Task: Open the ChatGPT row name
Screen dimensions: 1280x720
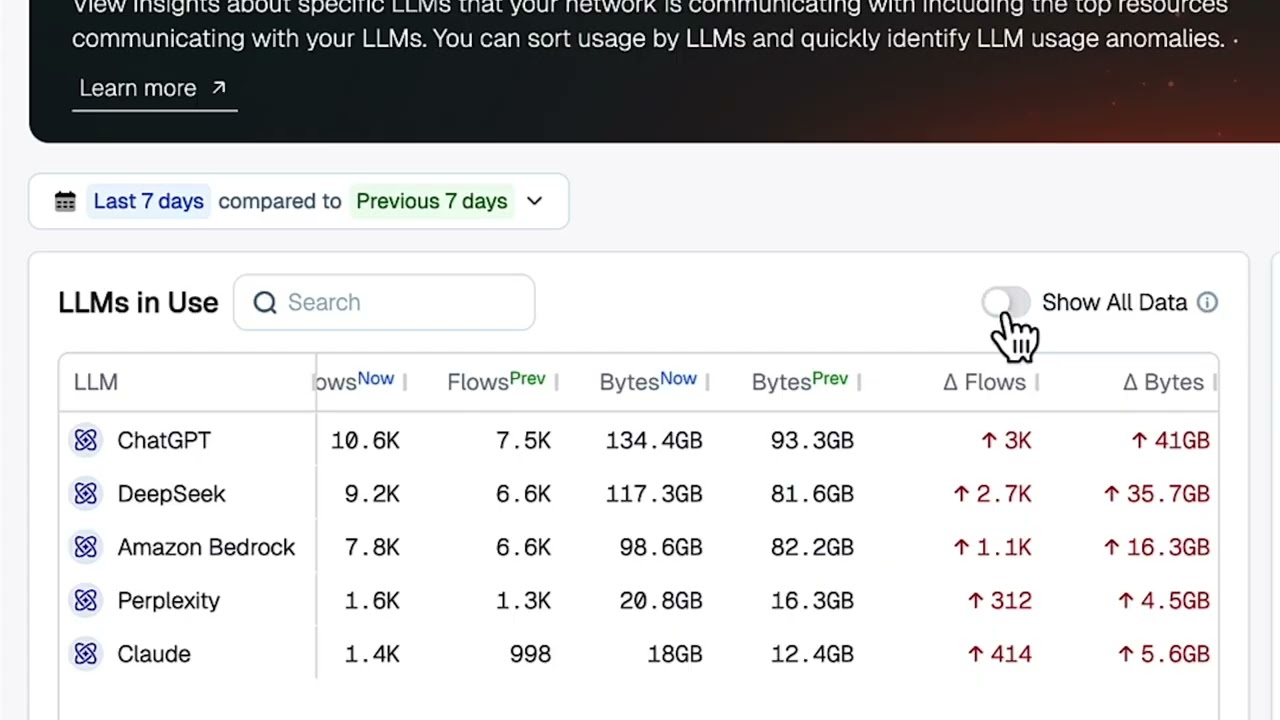Action: coord(164,440)
